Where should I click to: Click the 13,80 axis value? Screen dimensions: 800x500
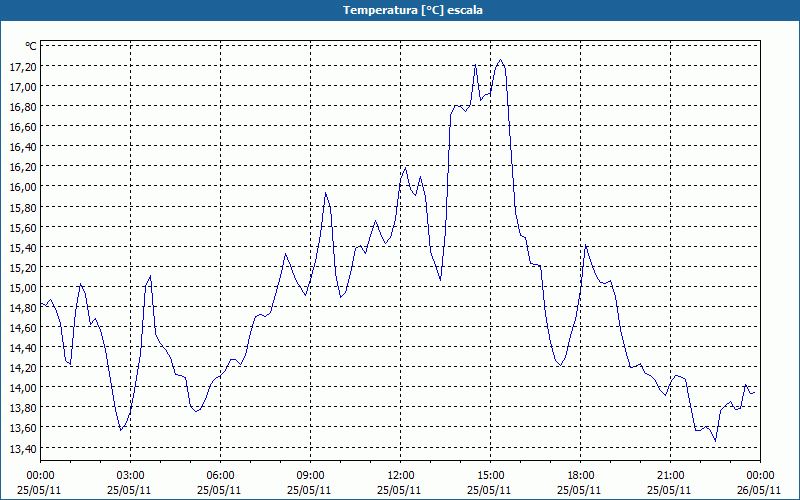click(23, 408)
